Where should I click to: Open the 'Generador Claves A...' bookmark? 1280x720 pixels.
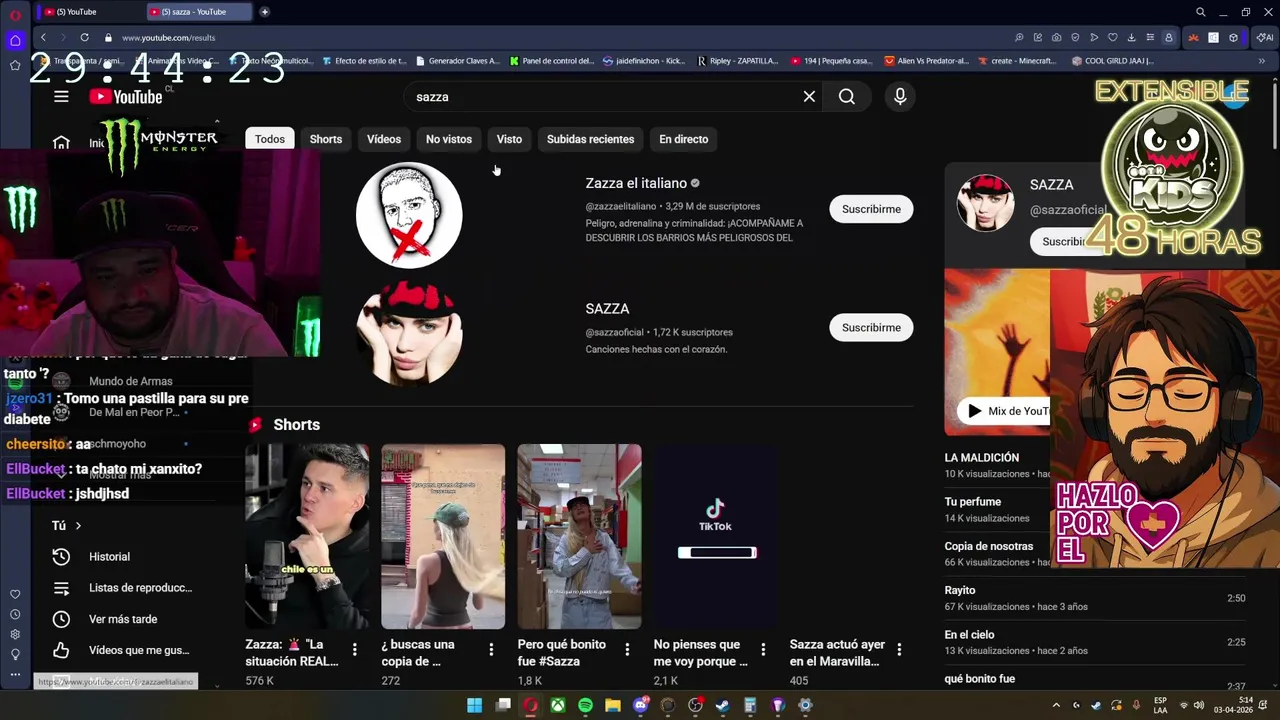tap(457, 61)
